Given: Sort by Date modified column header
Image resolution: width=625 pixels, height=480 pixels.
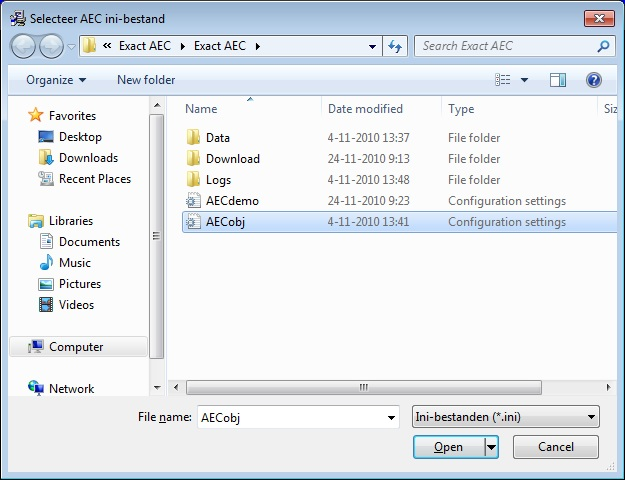Looking at the screenshot, I should pyautogui.click(x=365, y=109).
